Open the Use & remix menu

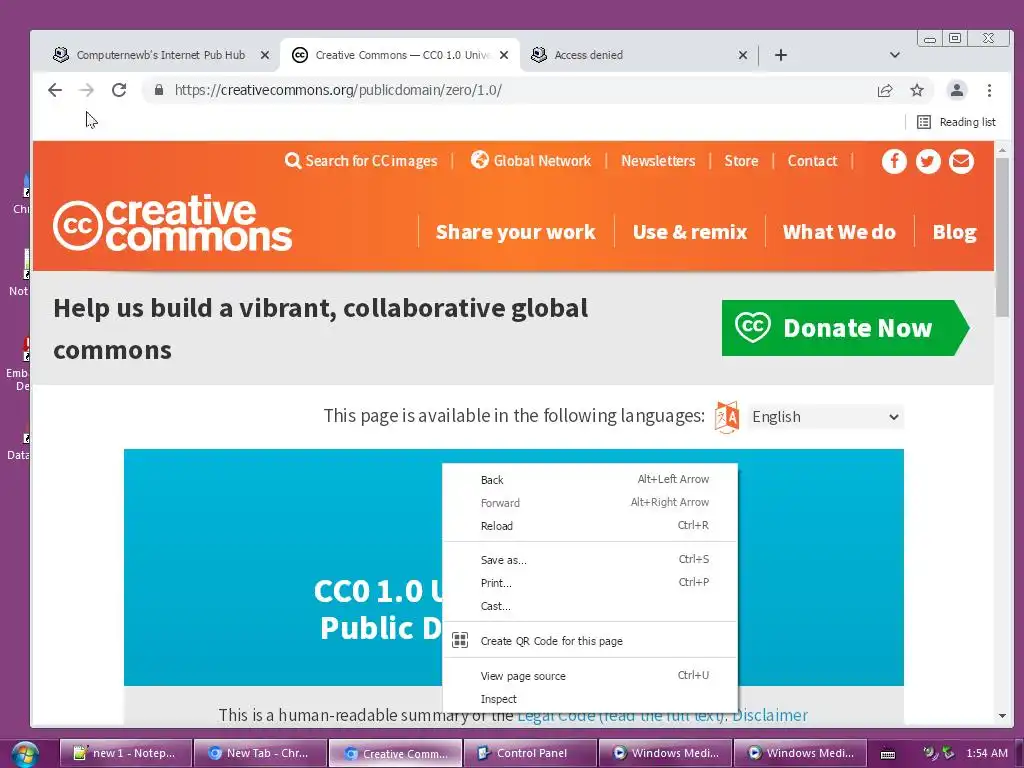click(690, 232)
